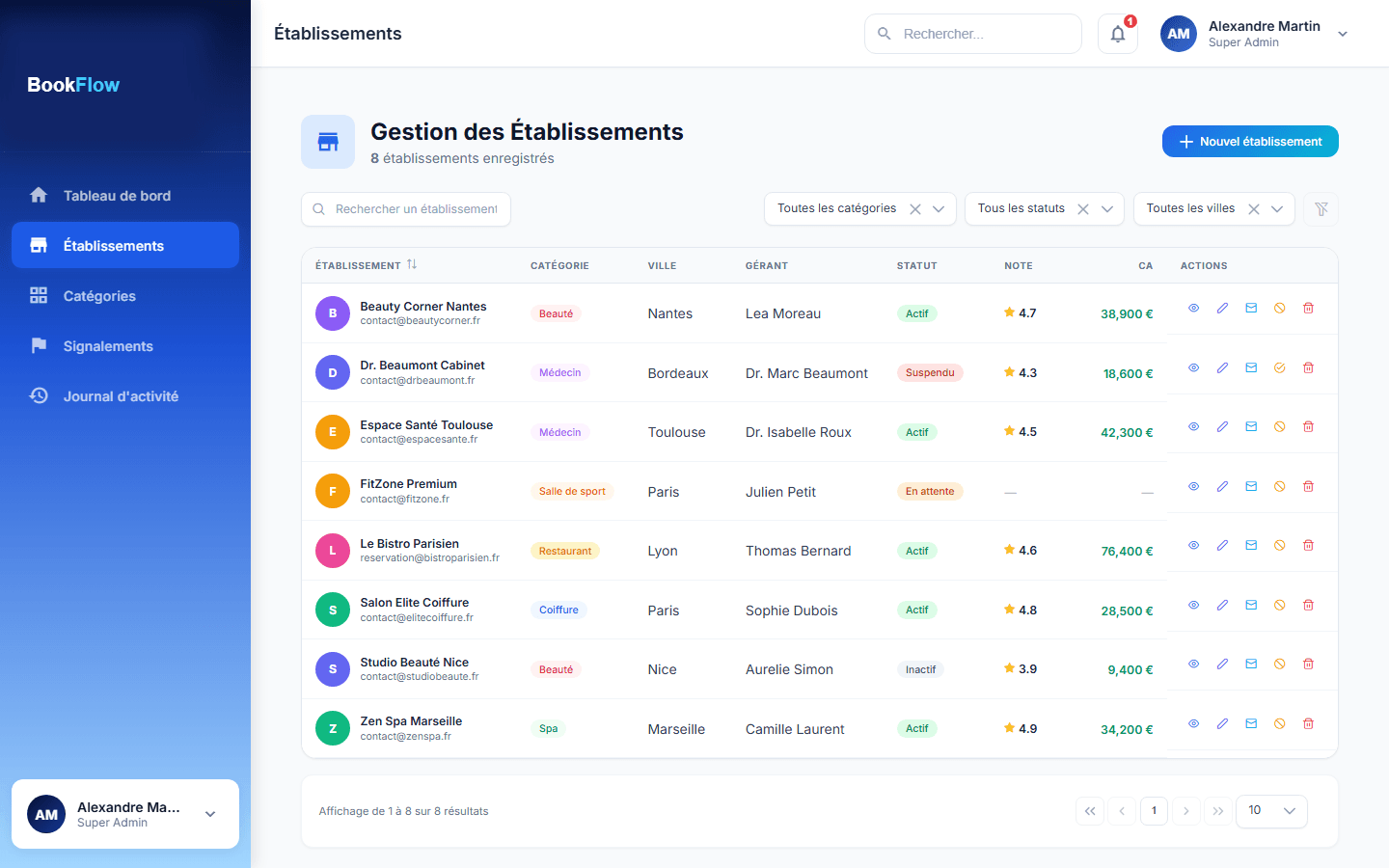The height and width of the screenshot is (868, 1389).
Task: Edit Dr. Beaumont Cabinet with pencil icon
Action: tap(1222, 368)
